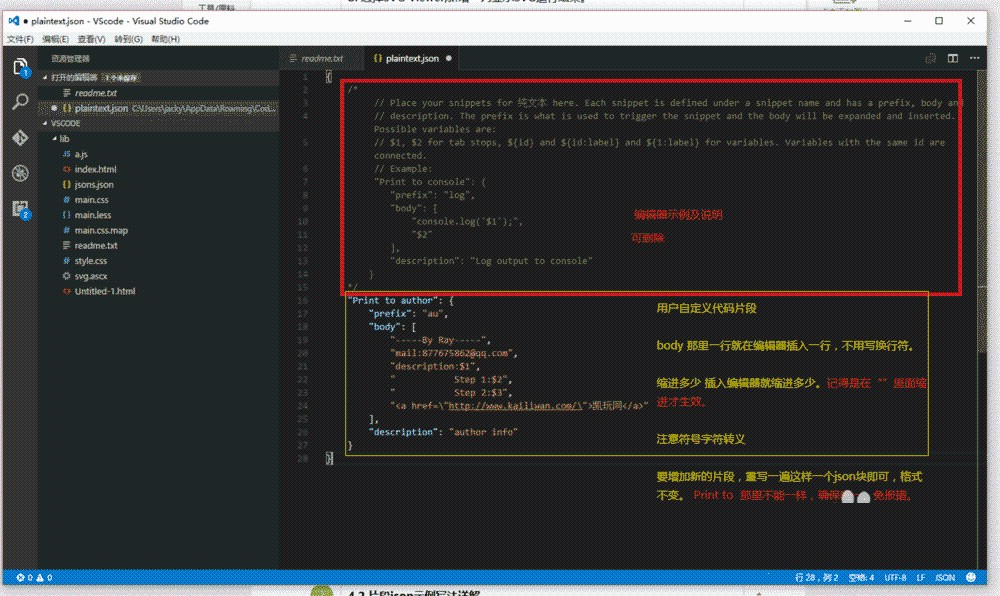Collapse the lib folder in explorer
This screenshot has width=1000, height=596.
64,139
